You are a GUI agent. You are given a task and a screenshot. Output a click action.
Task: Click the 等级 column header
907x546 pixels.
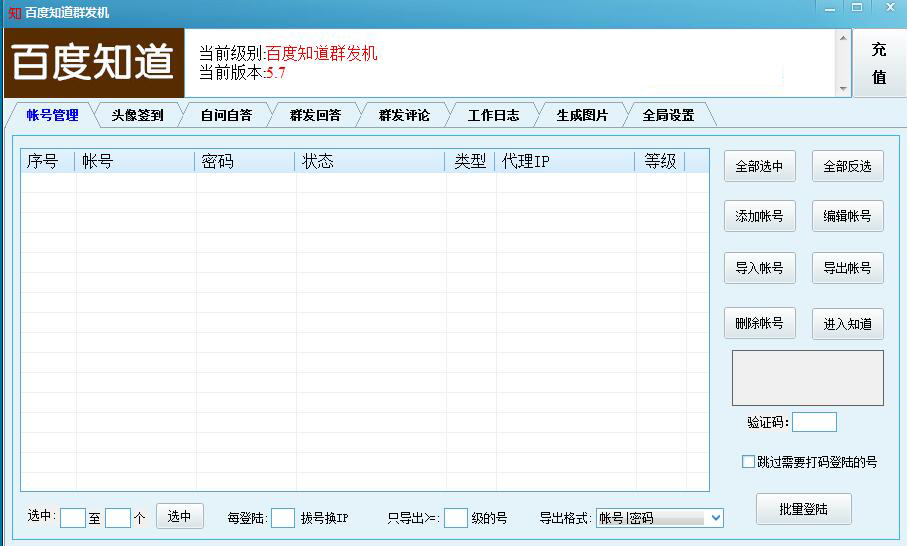tap(660, 161)
